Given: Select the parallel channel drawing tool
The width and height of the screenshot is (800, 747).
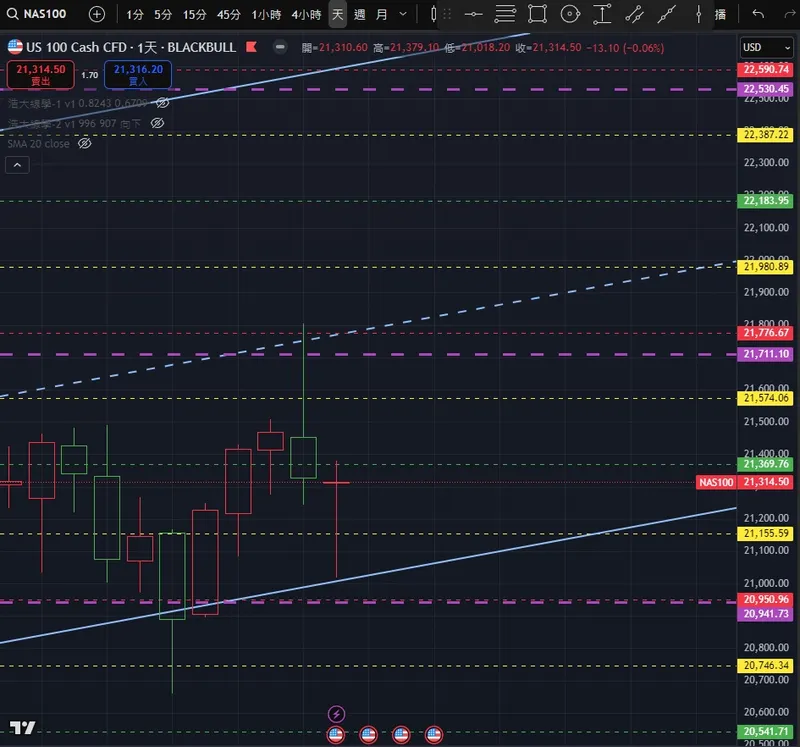Looking at the screenshot, I should (634, 14).
